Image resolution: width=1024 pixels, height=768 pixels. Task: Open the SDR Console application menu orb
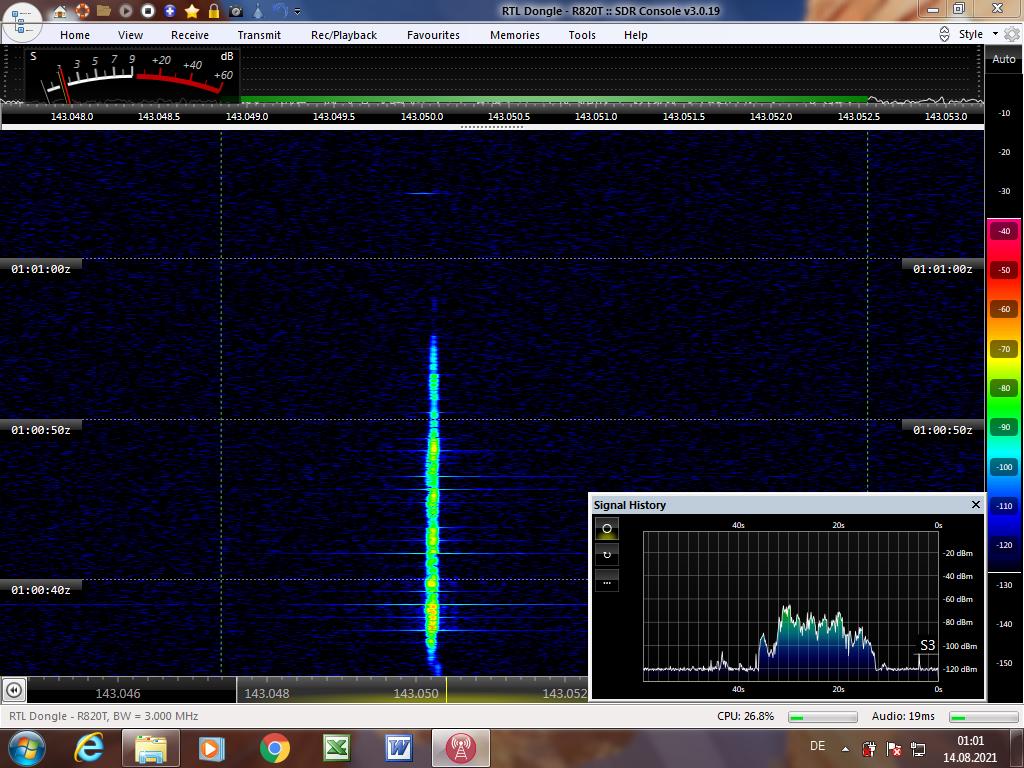coord(21,21)
